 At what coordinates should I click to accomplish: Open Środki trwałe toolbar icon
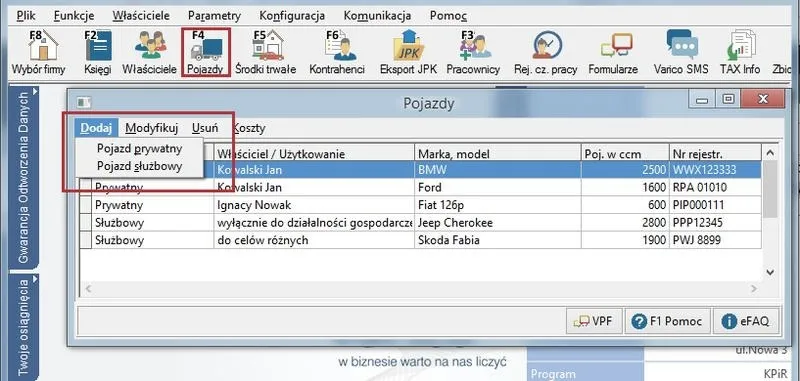click(268, 46)
